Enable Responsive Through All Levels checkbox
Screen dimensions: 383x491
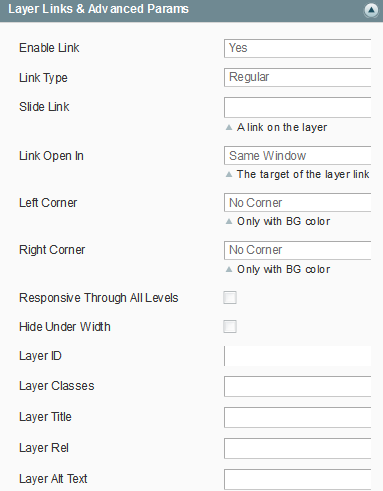click(230, 298)
